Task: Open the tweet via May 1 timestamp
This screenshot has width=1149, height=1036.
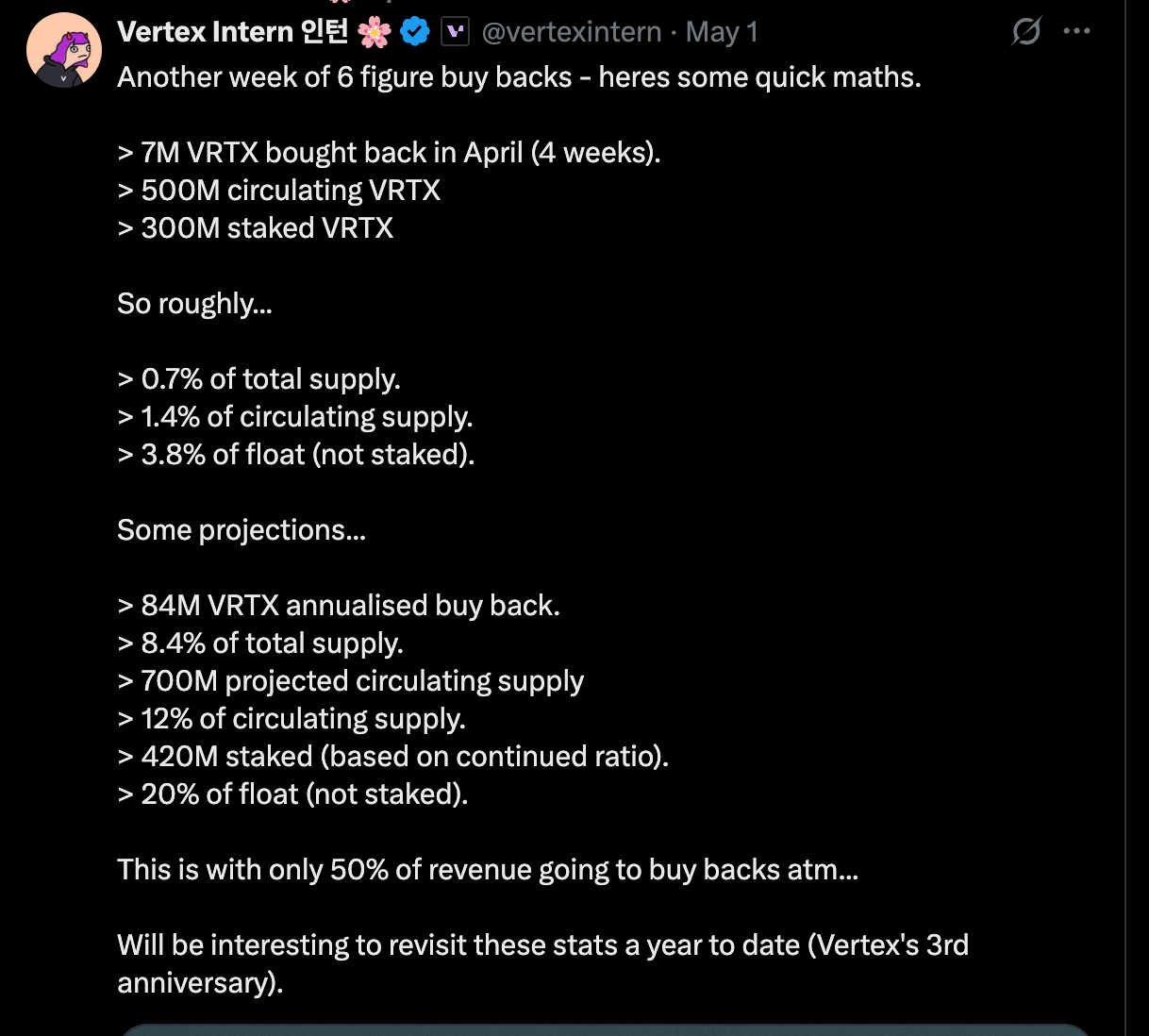Action: click(x=722, y=32)
